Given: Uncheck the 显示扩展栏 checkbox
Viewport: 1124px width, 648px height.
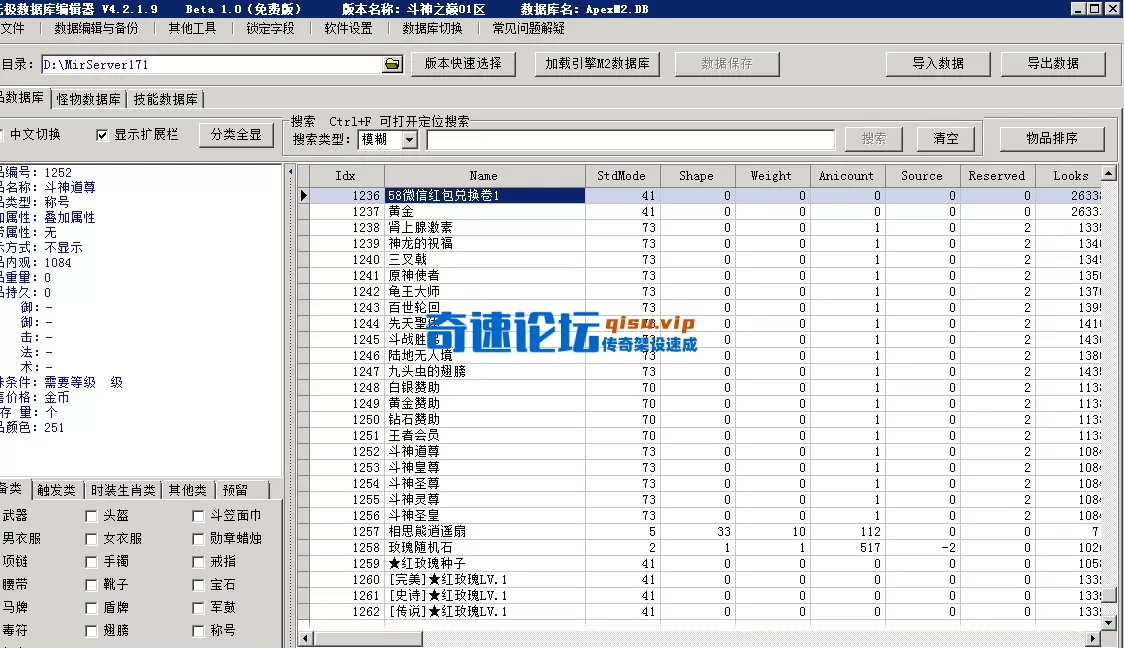Looking at the screenshot, I should click(x=102, y=135).
